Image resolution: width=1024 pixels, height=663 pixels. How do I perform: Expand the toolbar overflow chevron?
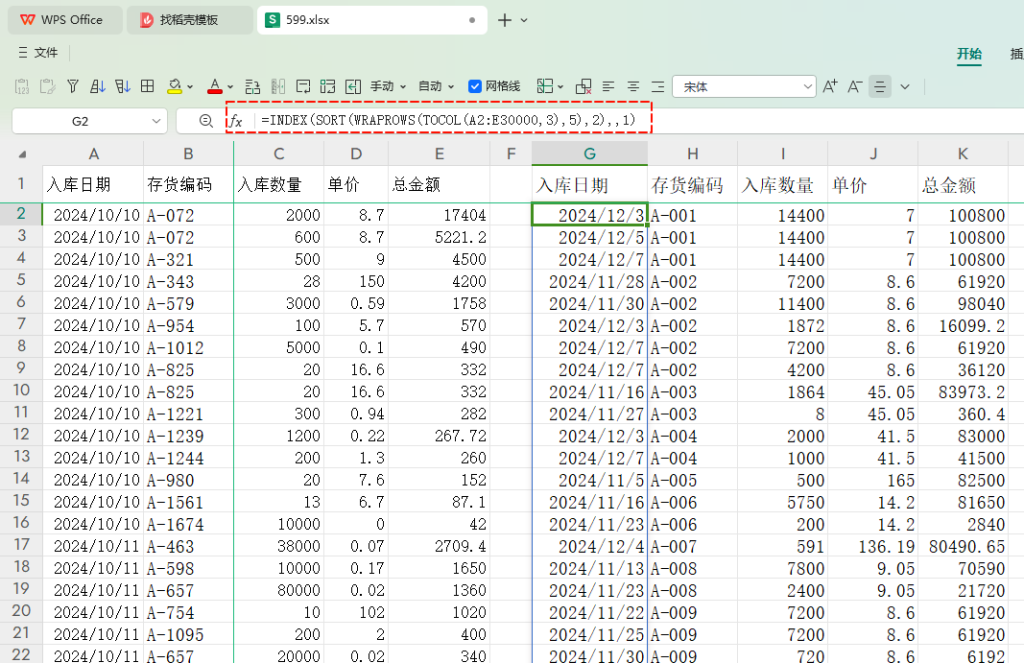(x=904, y=86)
